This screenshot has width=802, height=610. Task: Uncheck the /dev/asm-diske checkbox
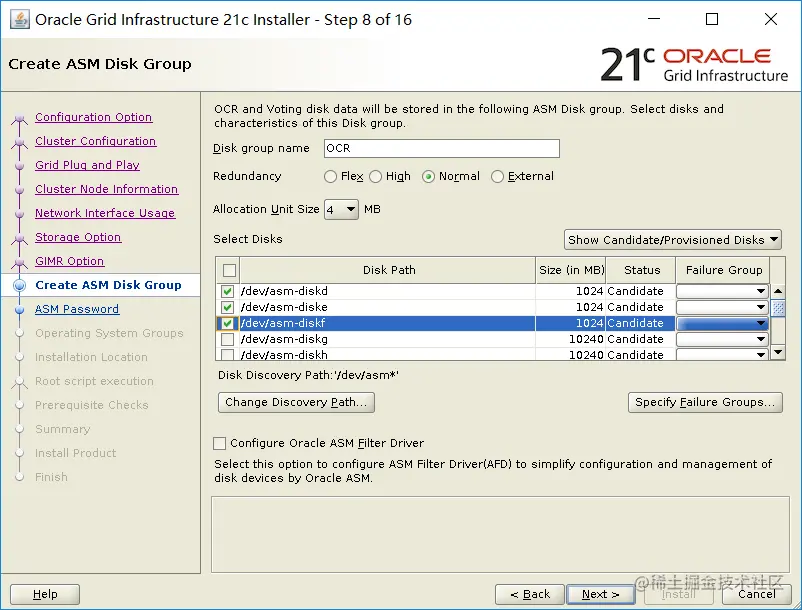[x=228, y=307]
